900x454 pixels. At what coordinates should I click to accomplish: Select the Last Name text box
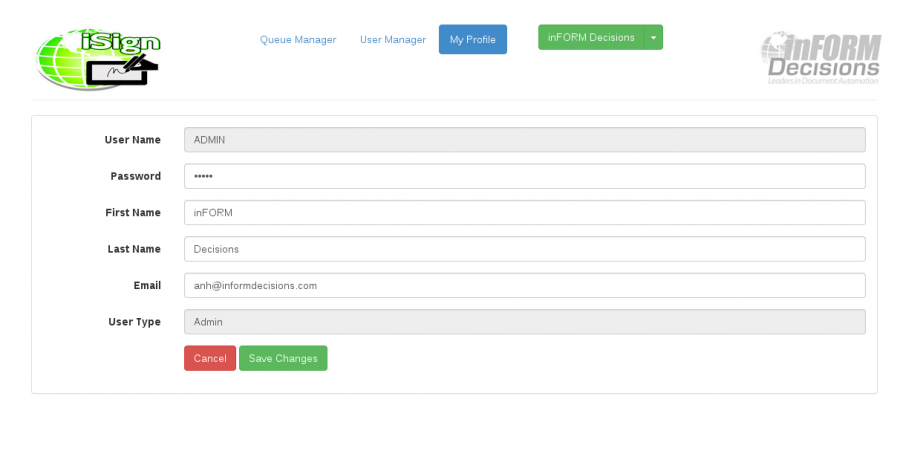[524, 249]
